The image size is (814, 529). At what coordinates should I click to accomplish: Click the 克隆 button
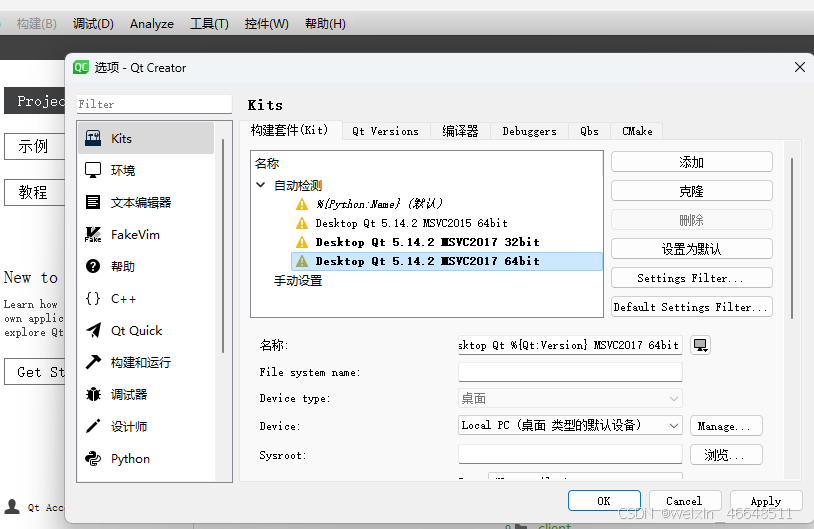(x=691, y=190)
